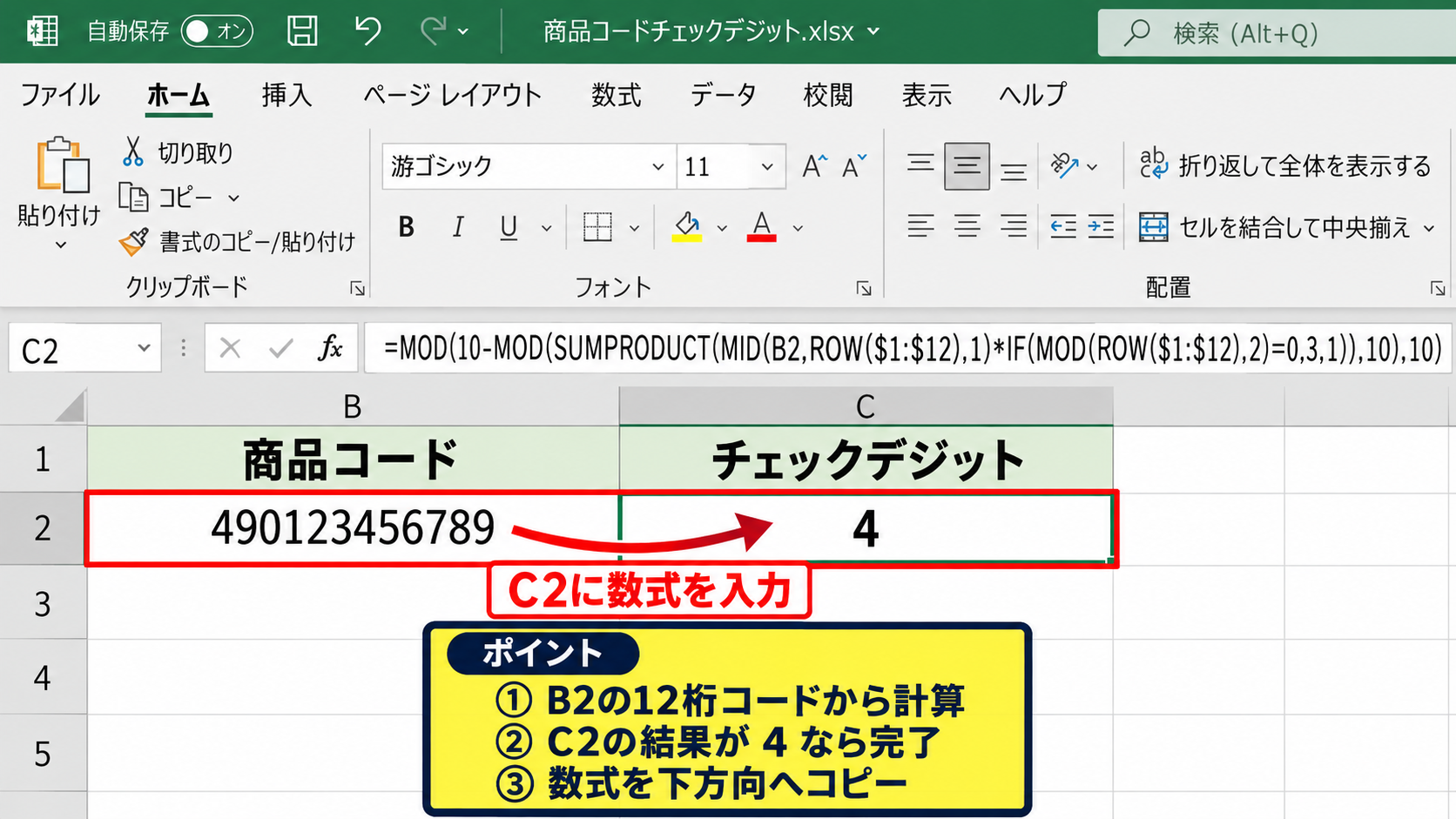The image size is (1456, 819).
Task: Open the underline style dropdown arrow
Action: click(546, 228)
